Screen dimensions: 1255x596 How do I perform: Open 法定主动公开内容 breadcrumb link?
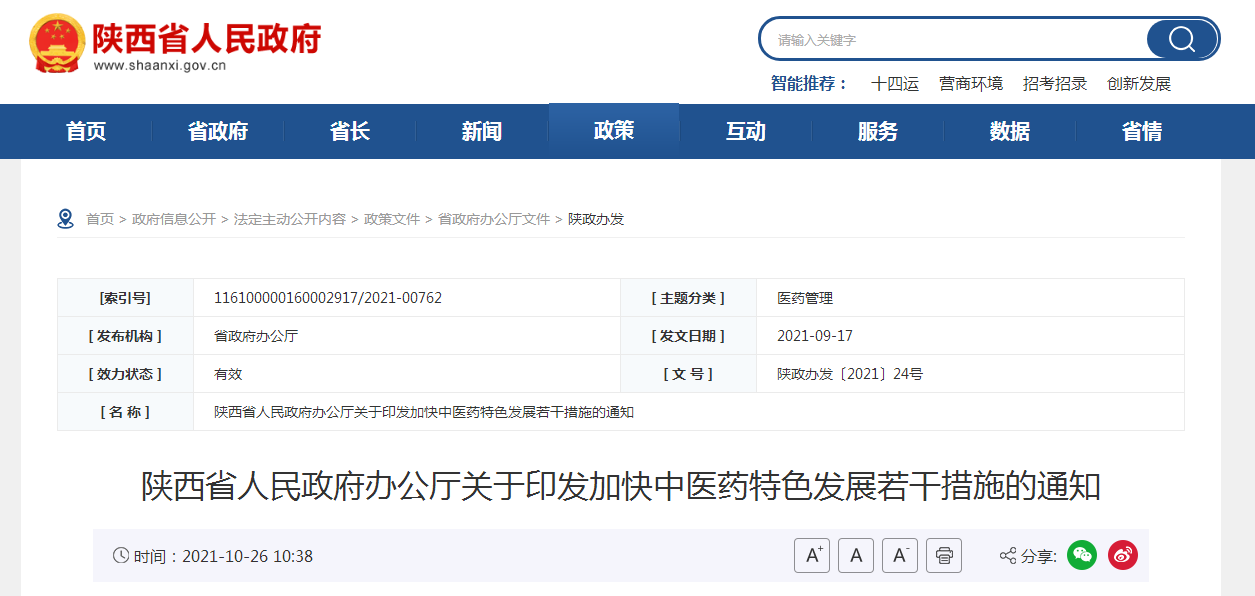click(290, 219)
